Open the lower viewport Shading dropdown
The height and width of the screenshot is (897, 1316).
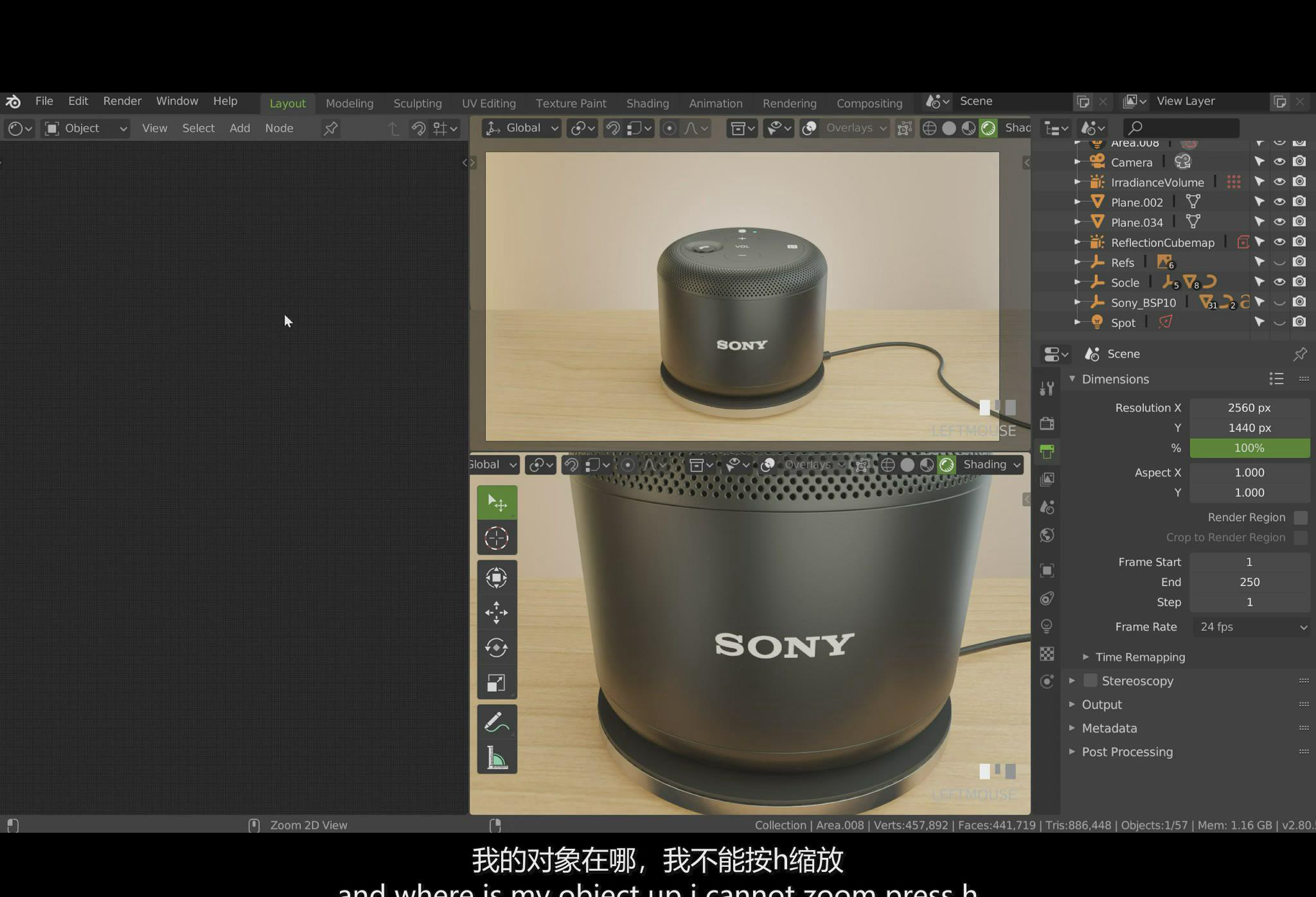point(992,465)
